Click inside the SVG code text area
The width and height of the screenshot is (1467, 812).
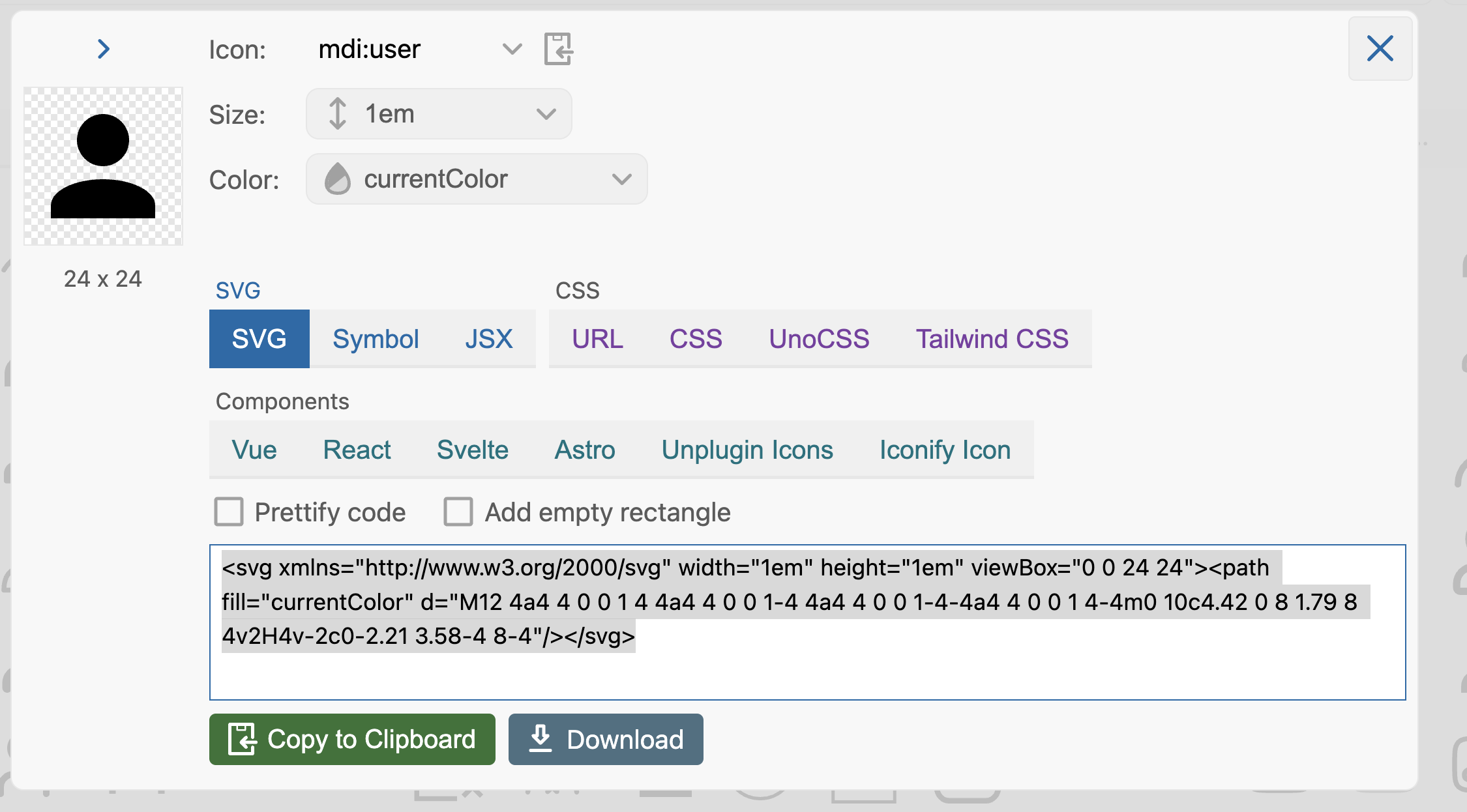point(807,671)
